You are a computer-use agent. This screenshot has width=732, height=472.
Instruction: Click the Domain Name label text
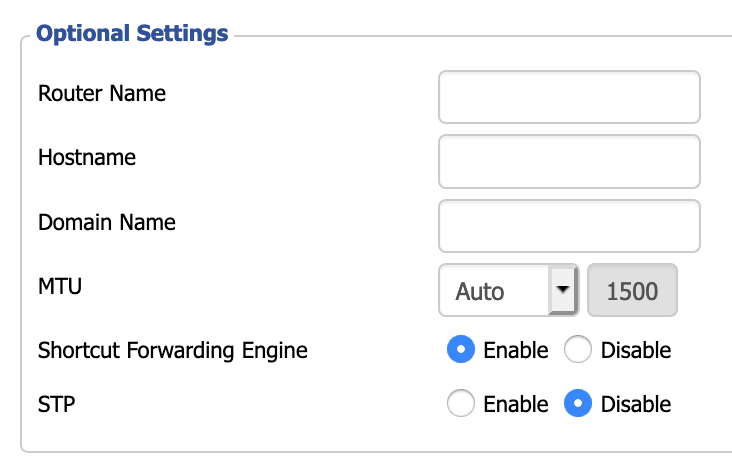107,222
